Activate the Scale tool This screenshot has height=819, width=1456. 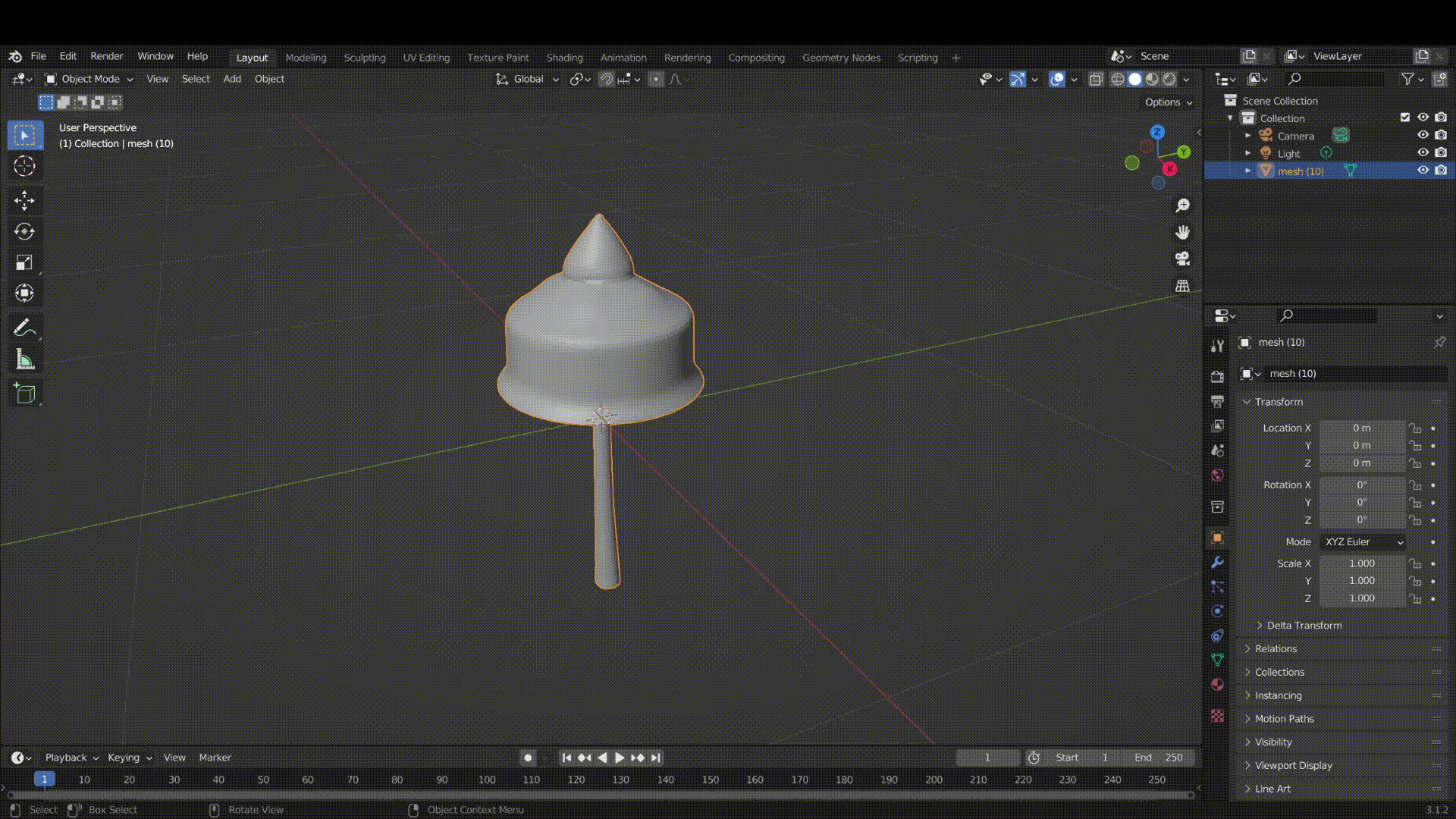click(24, 262)
